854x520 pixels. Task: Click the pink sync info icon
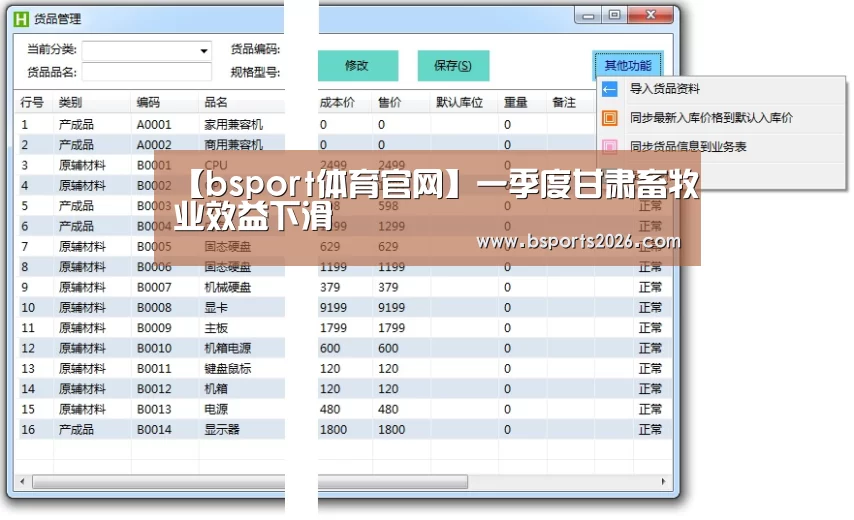point(609,146)
